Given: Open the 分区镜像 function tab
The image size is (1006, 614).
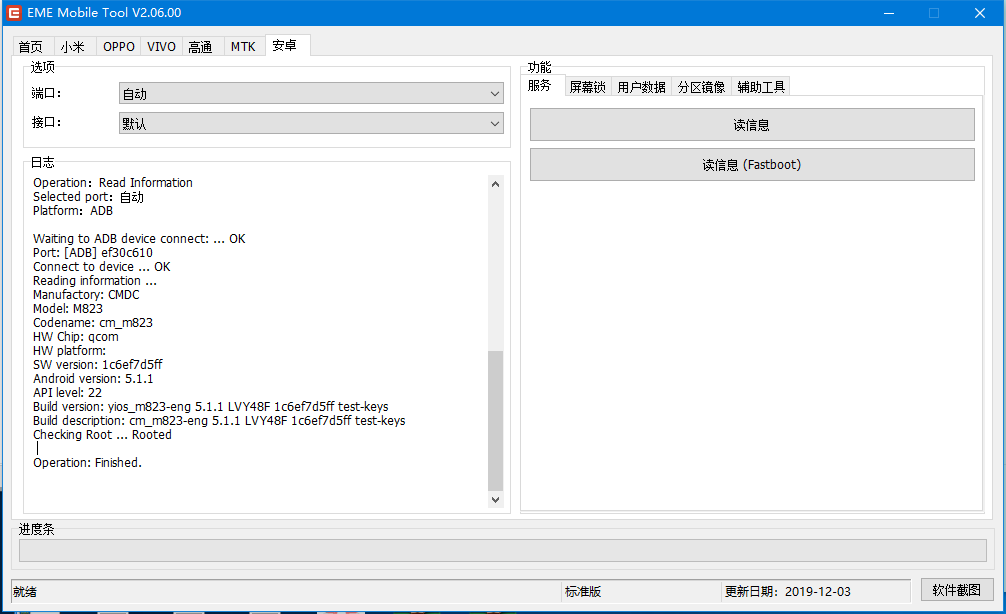Looking at the screenshot, I should 701,87.
